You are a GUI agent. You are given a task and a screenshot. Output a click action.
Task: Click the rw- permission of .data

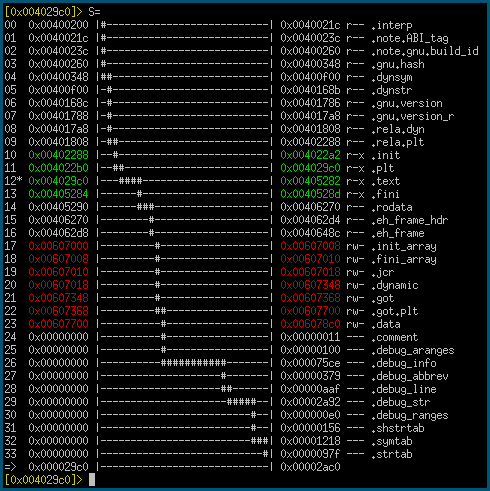tap(355, 324)
